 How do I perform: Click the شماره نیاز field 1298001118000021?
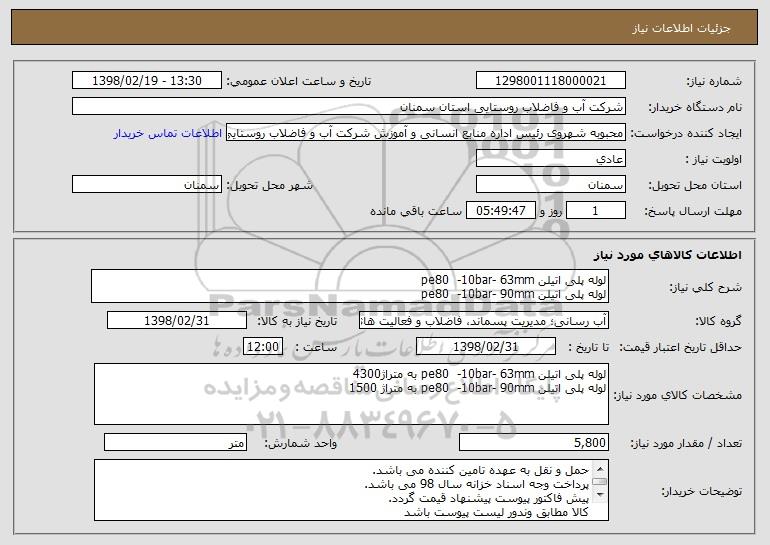click(x=550, y=81)
